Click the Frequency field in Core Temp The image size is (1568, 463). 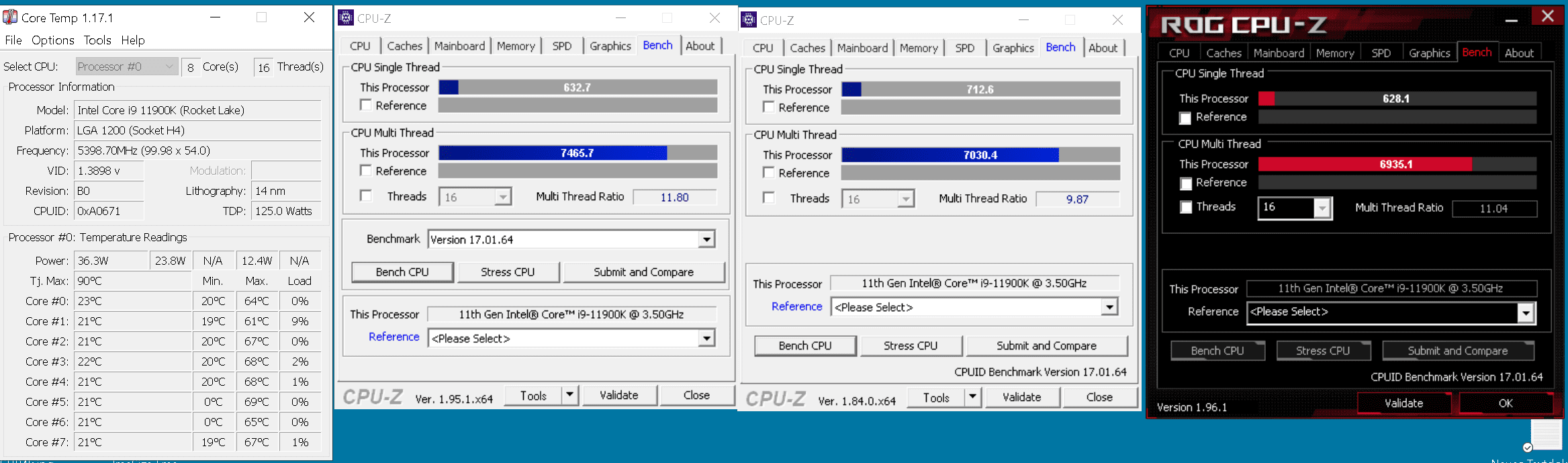(x=198, y=151)
